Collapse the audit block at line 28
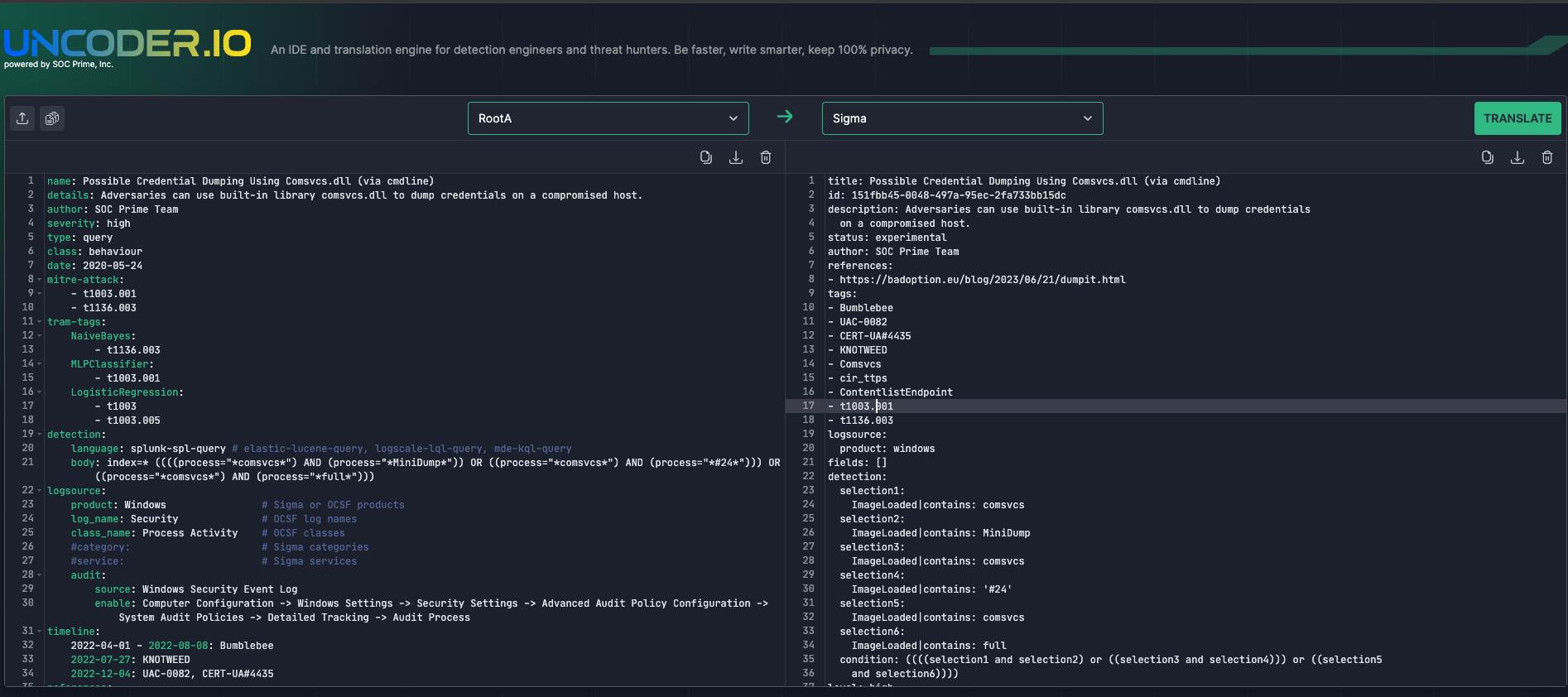Viewport: 1568px width, 697px height. pos(39,575)
